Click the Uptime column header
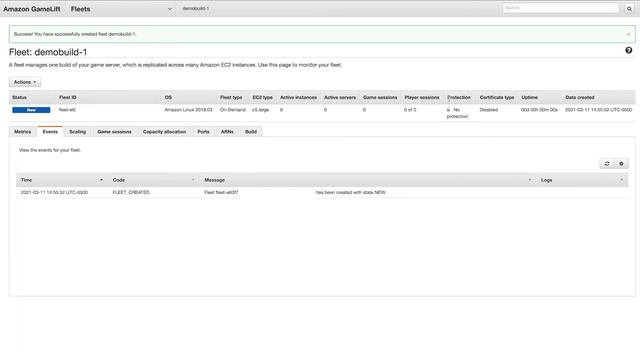 pos(529,98)
